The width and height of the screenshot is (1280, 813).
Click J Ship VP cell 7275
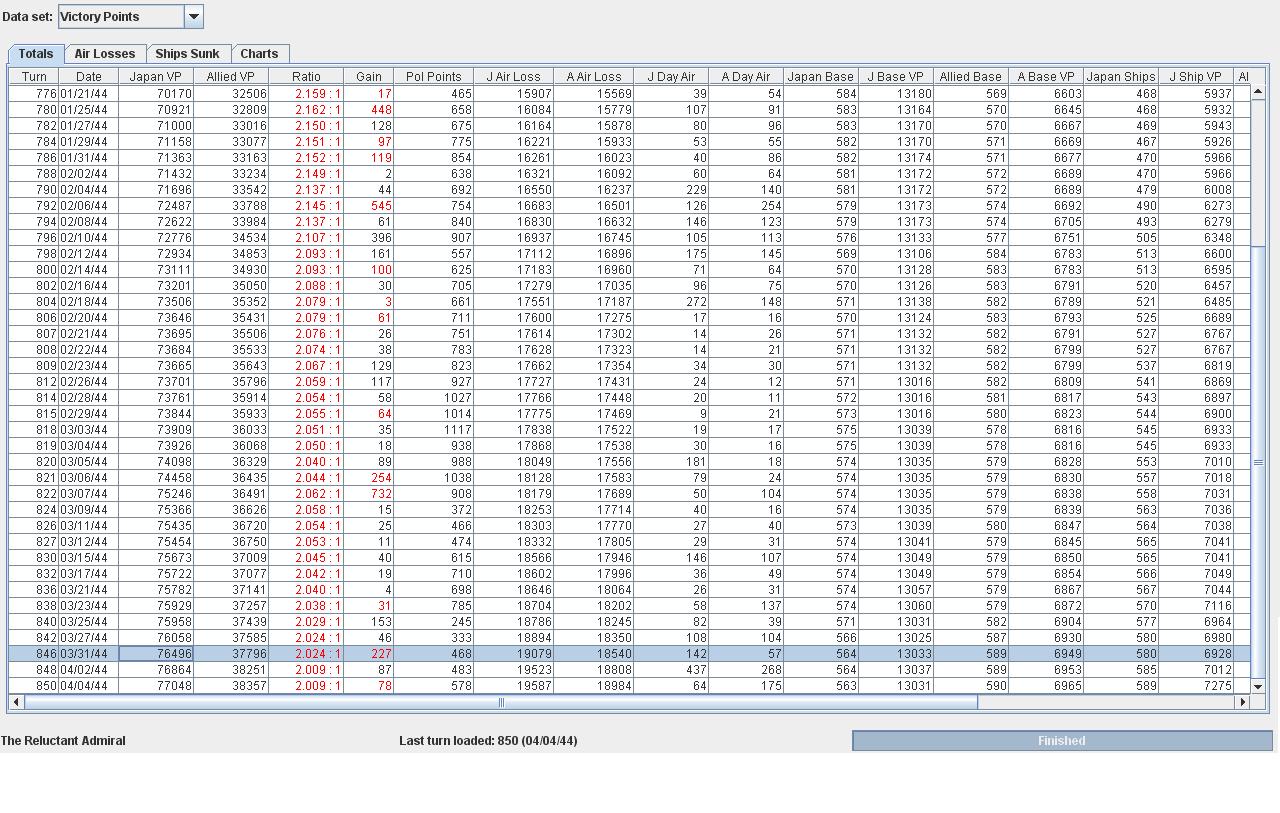pos(1196,686)
